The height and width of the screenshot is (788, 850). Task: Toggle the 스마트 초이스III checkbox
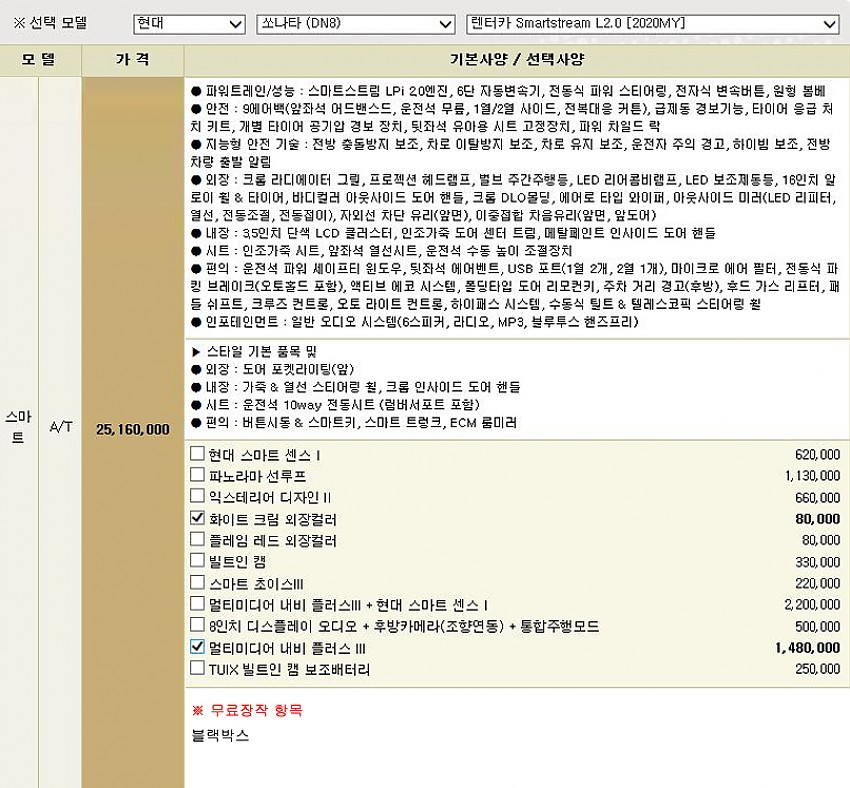coord(197,583)
